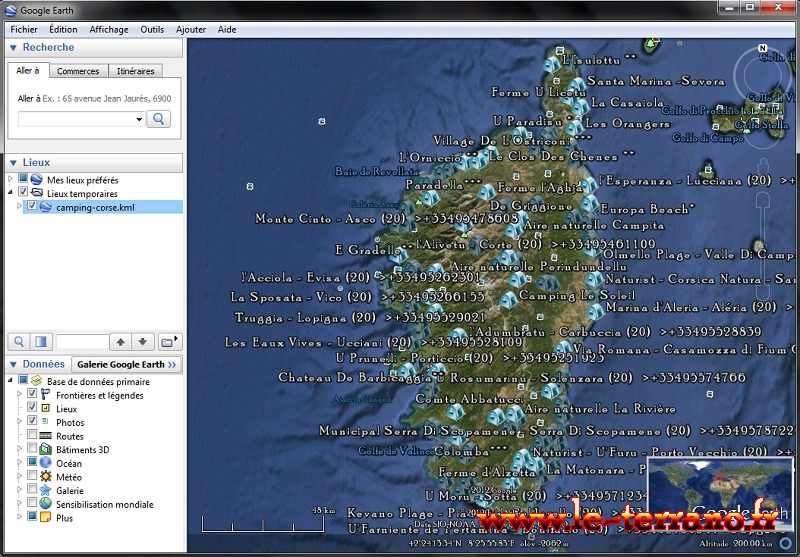
Task: Click the Galerie star icon
Action: pyautogui.click(x=46, y=490)
